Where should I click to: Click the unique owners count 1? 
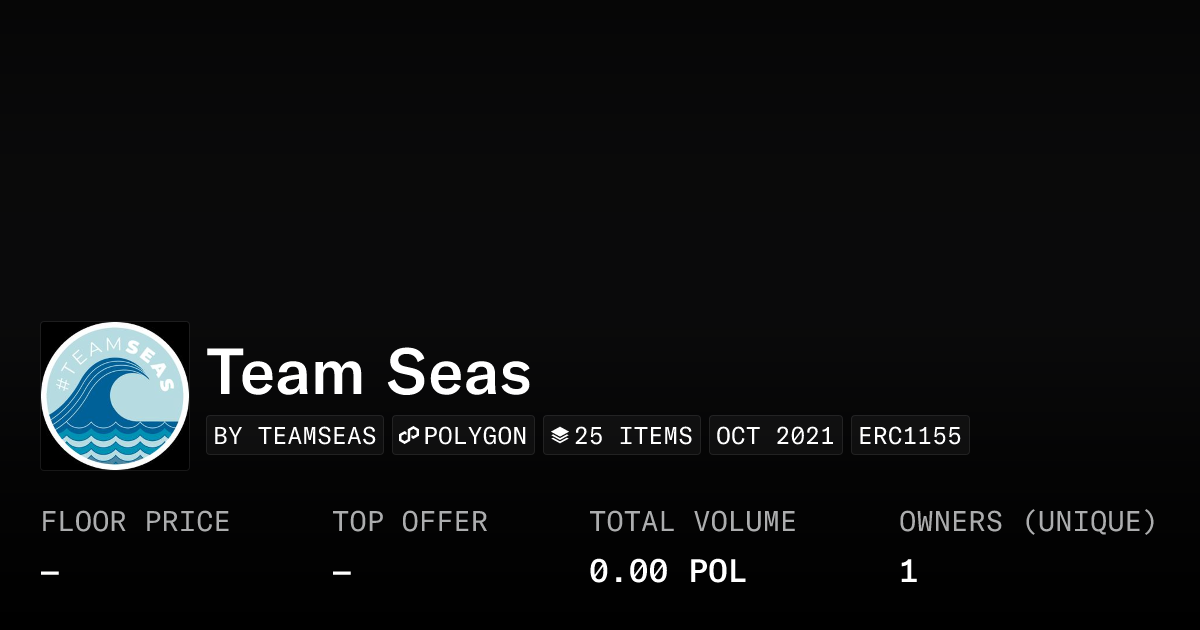coord(908,572)
